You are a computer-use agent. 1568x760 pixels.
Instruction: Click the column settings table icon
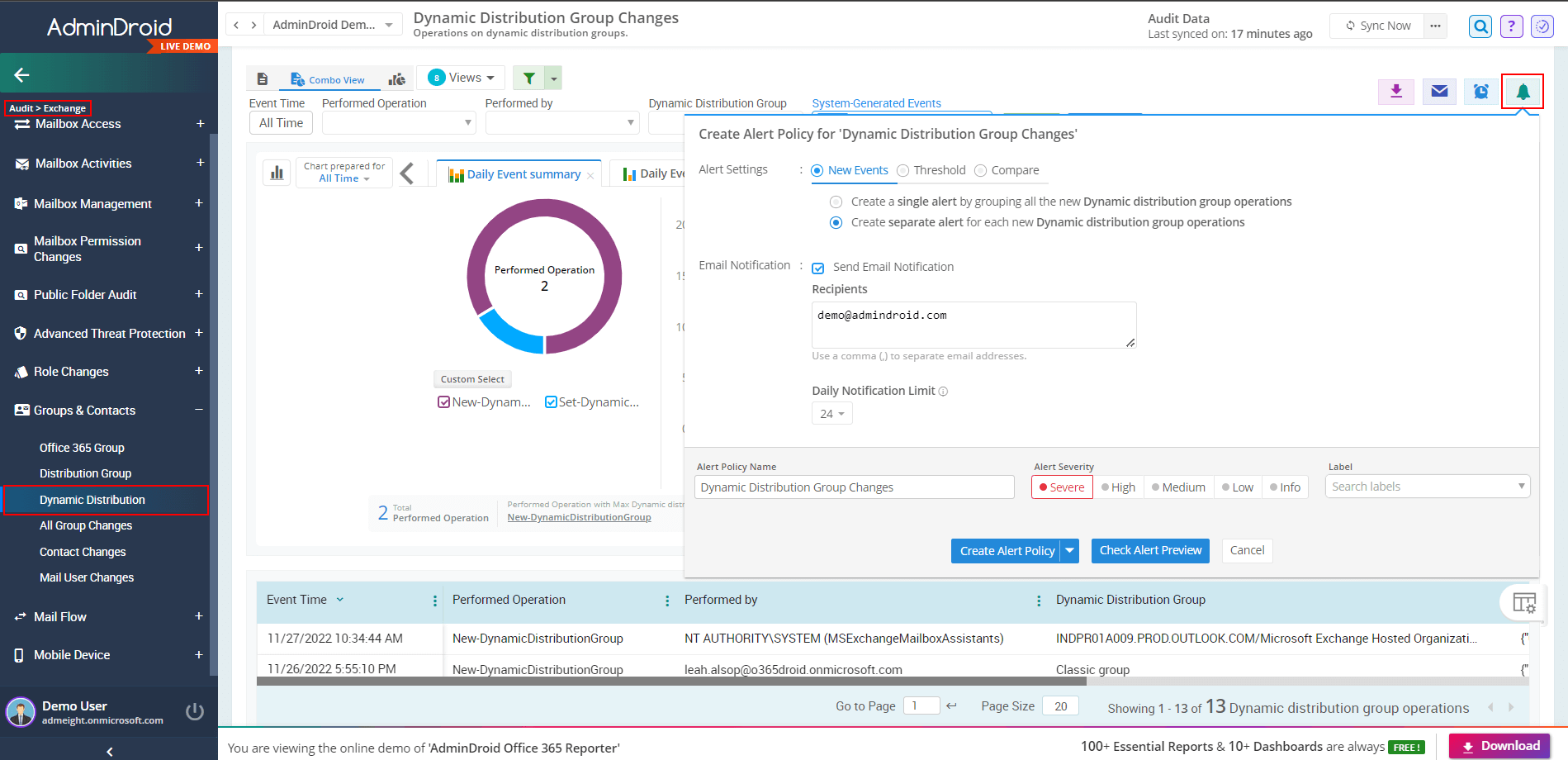(1523, 603)
